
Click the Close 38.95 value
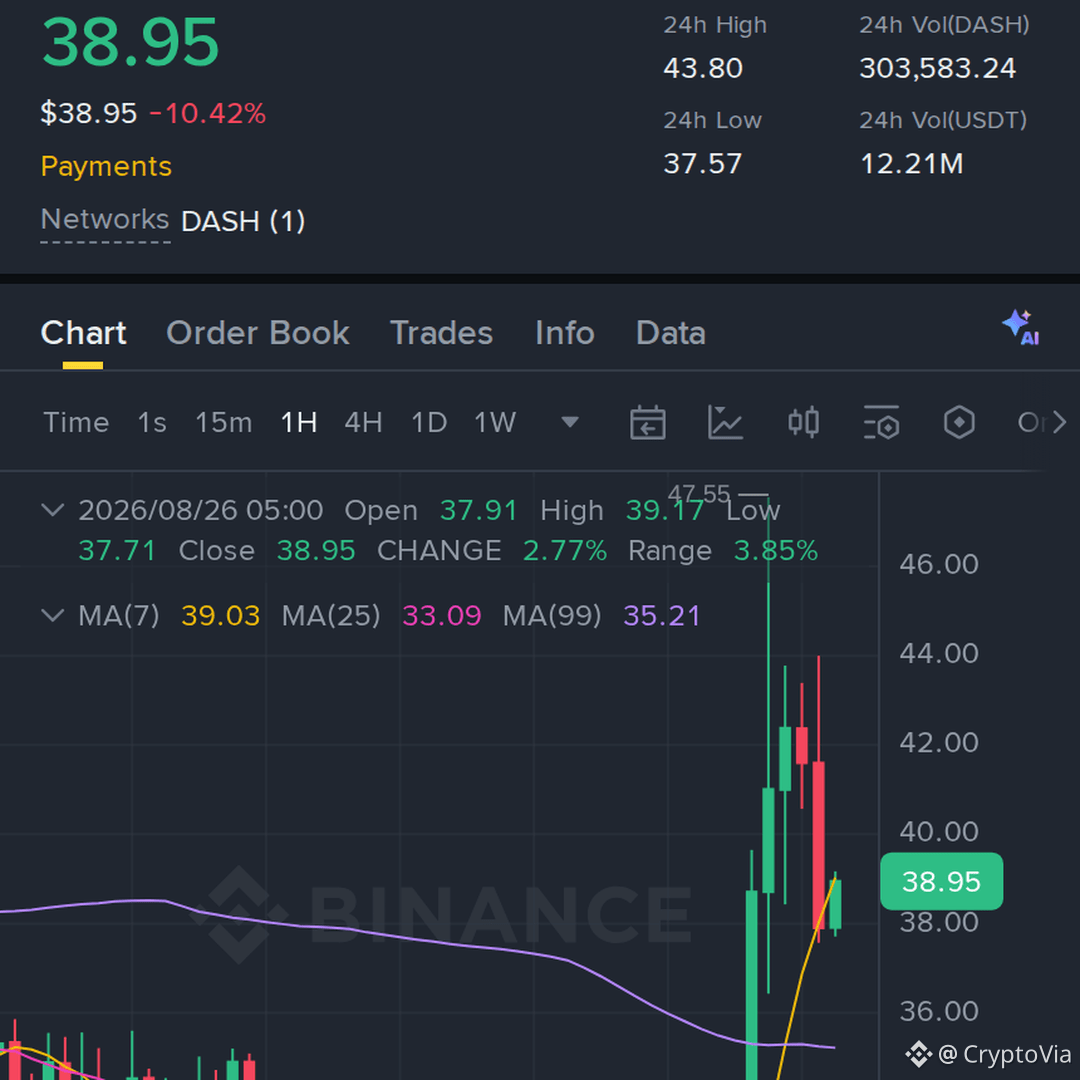coord(316,551)
